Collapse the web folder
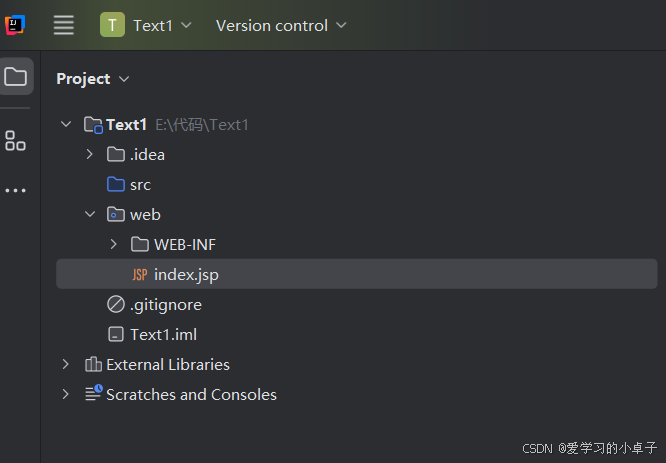 [x=90, y=214]
